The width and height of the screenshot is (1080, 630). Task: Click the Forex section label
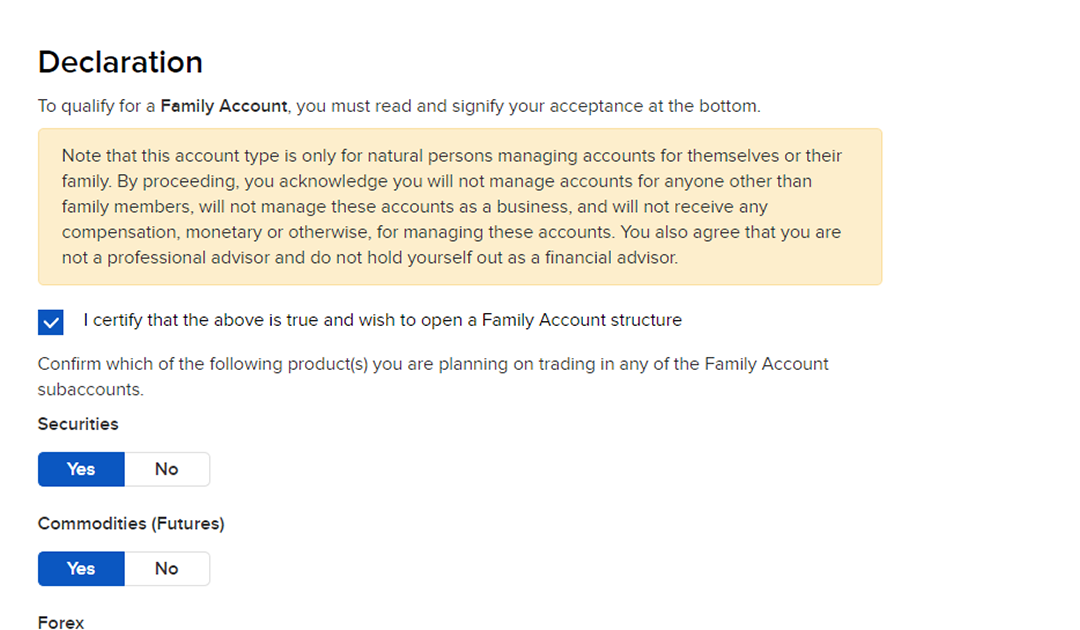tap(61, 622)
